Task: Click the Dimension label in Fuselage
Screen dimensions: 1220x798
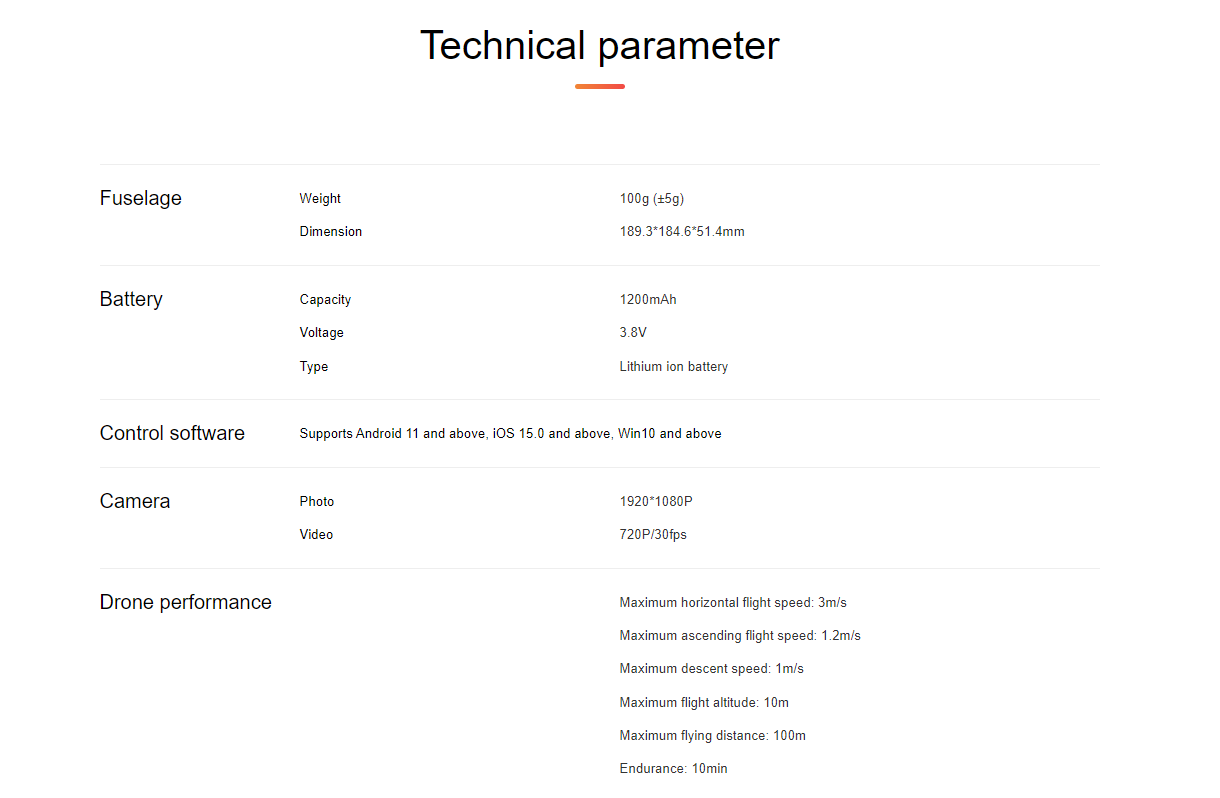Action: click(x=331, y=232)
